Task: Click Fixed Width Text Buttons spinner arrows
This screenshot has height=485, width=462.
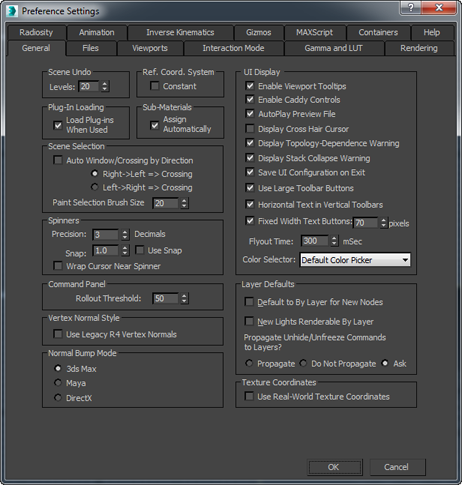Action: coord(384,222)
